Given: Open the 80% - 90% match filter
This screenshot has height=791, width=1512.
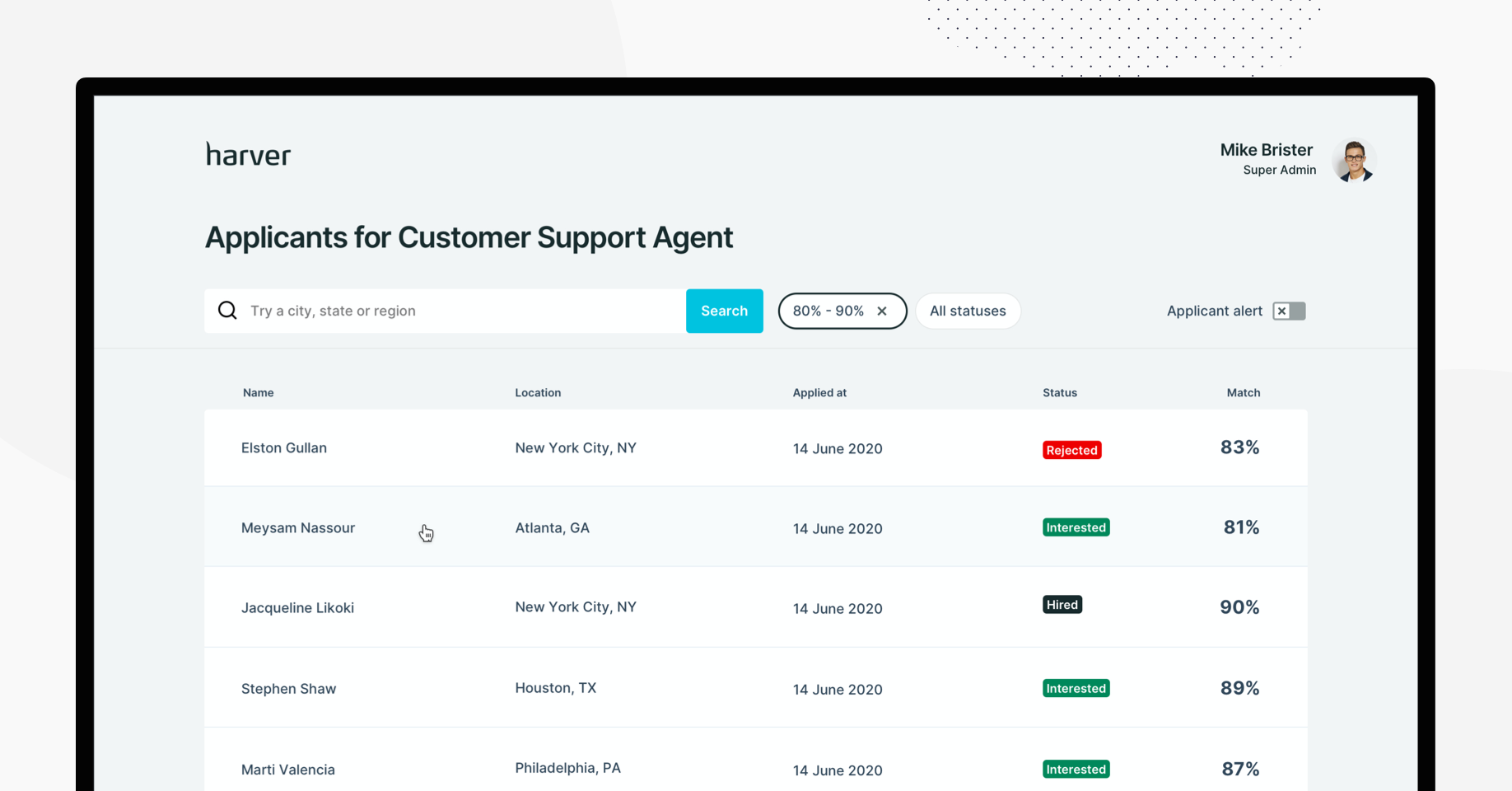Looking at the screenshot, I should click(x=828, y=311).
